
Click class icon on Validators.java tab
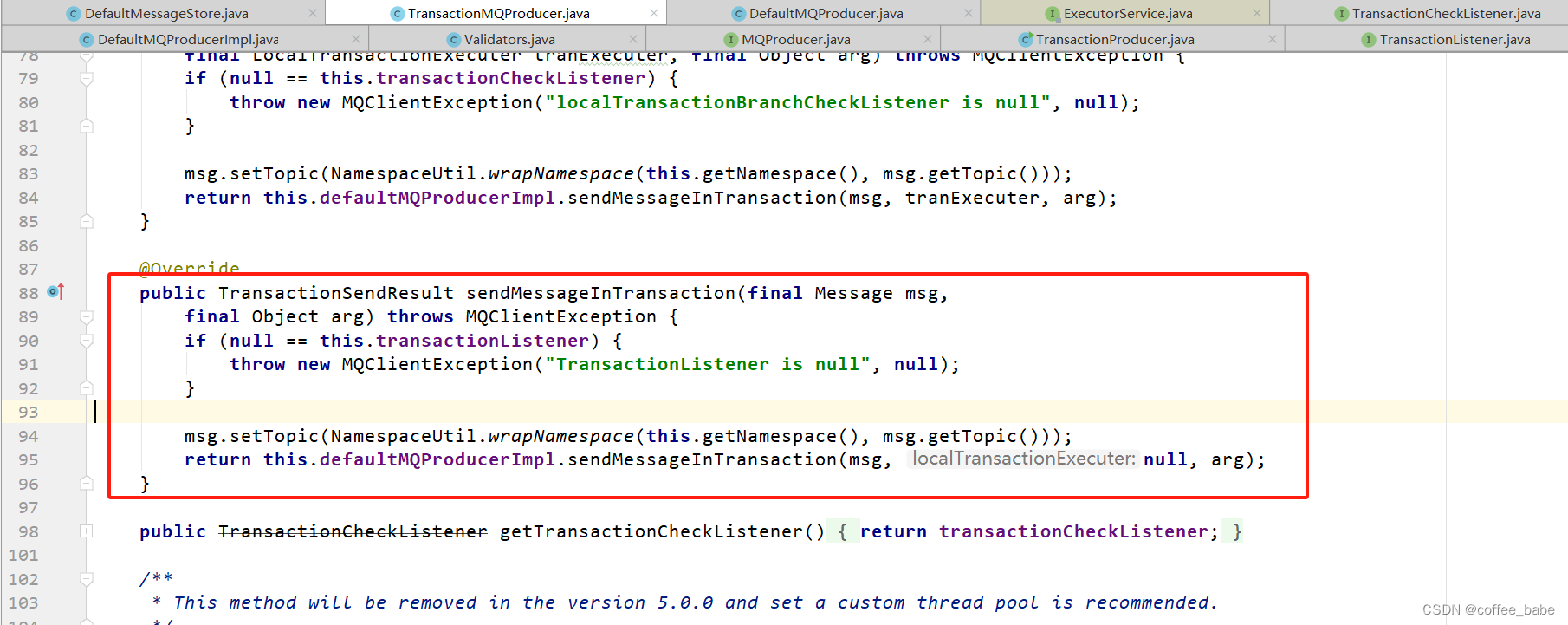click(453, 40)
